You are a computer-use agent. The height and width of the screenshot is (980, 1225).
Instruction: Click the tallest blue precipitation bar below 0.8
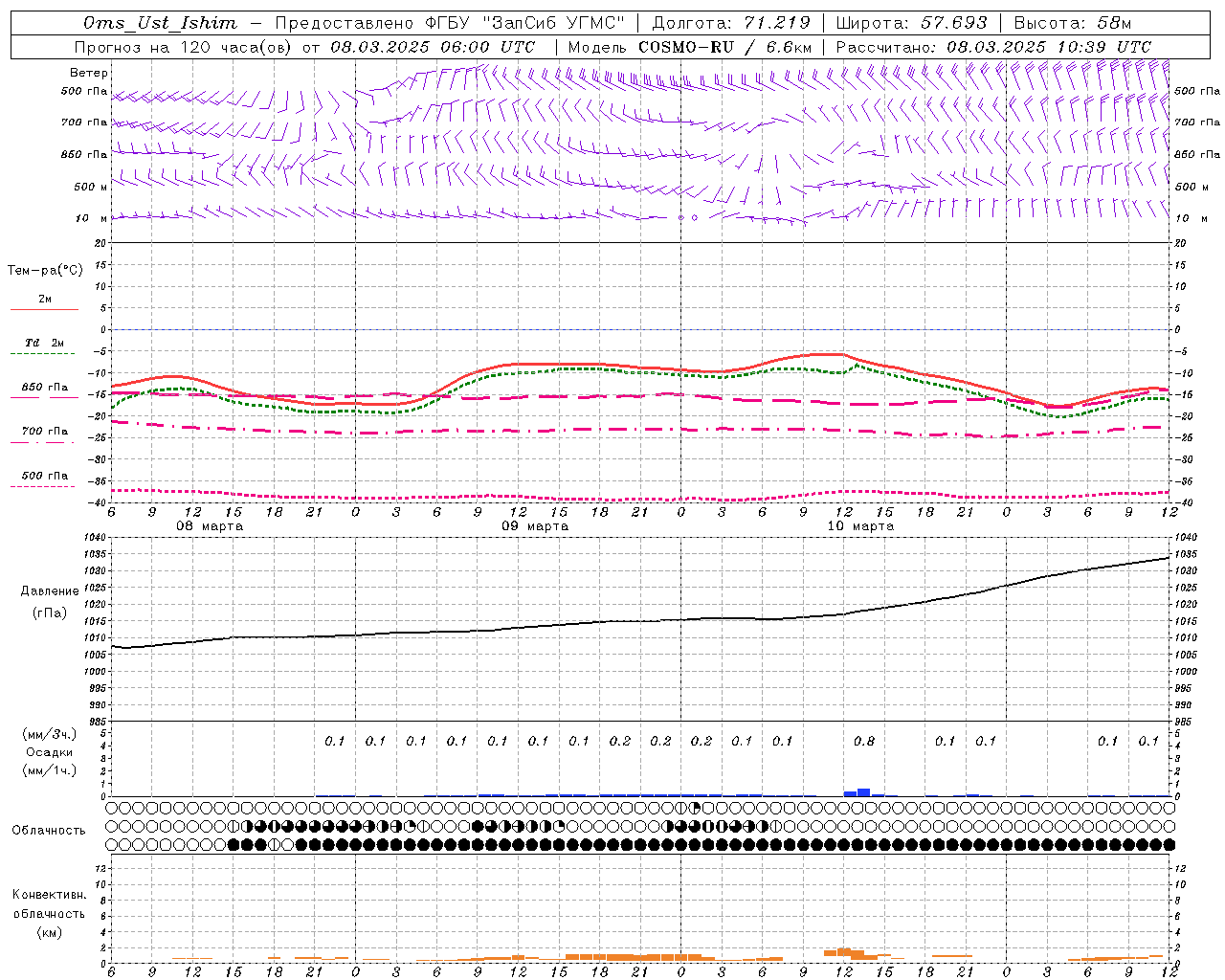tap(864, 791)
